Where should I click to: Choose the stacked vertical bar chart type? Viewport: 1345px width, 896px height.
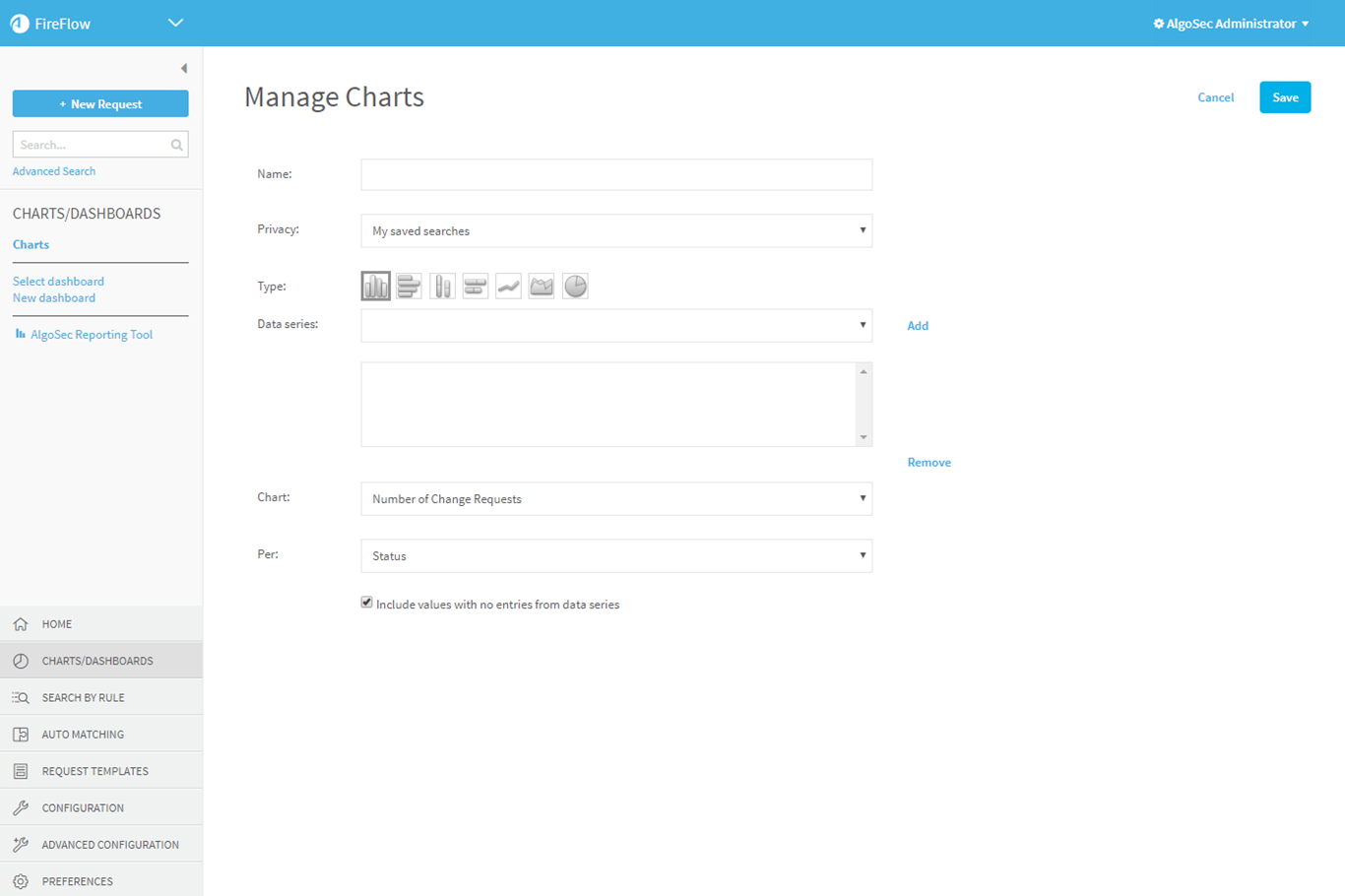tap(442, 287)
